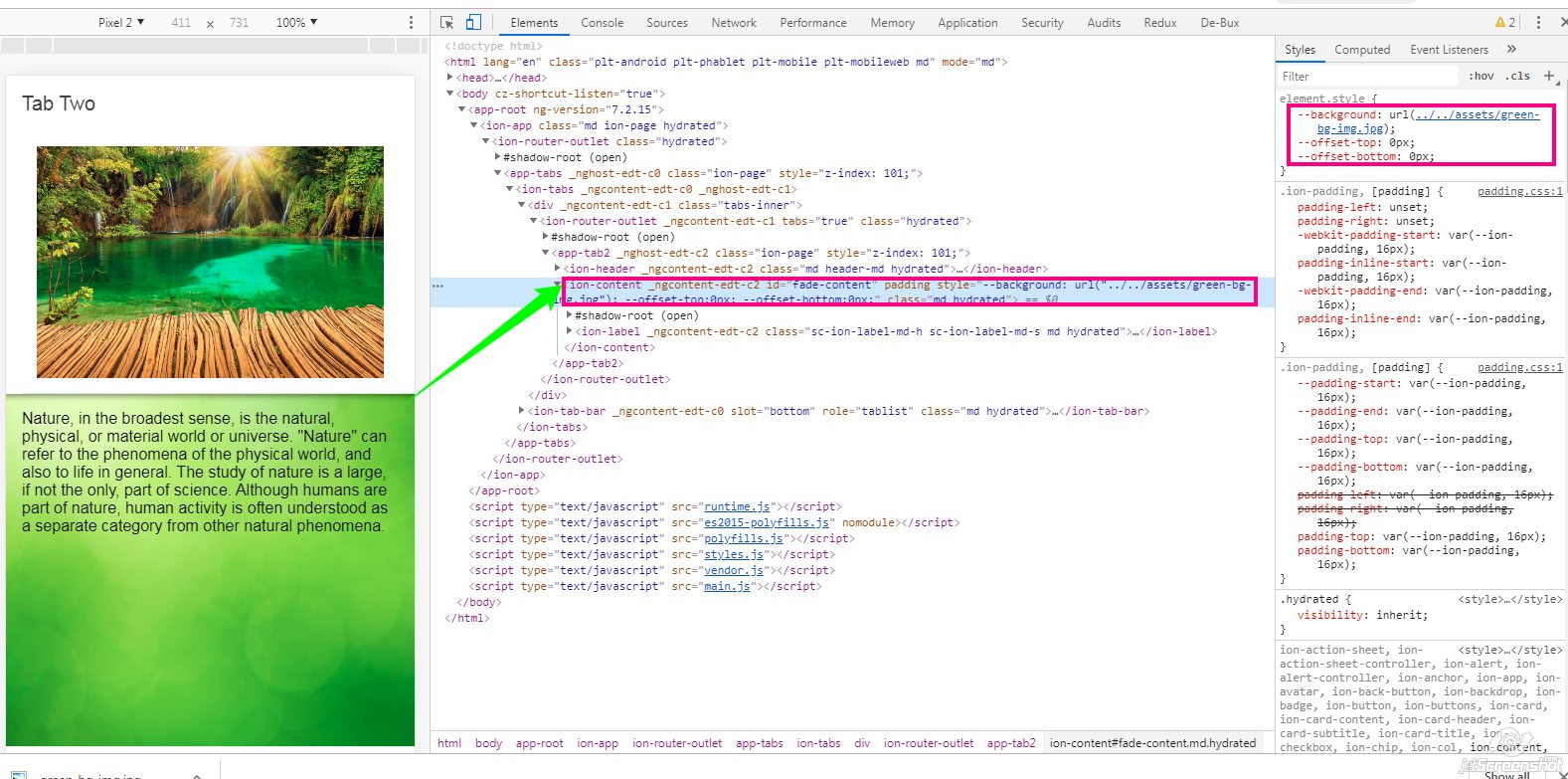Open the Application tab
This screenshot has height=779, width=1568.
(x=967, y=22)
